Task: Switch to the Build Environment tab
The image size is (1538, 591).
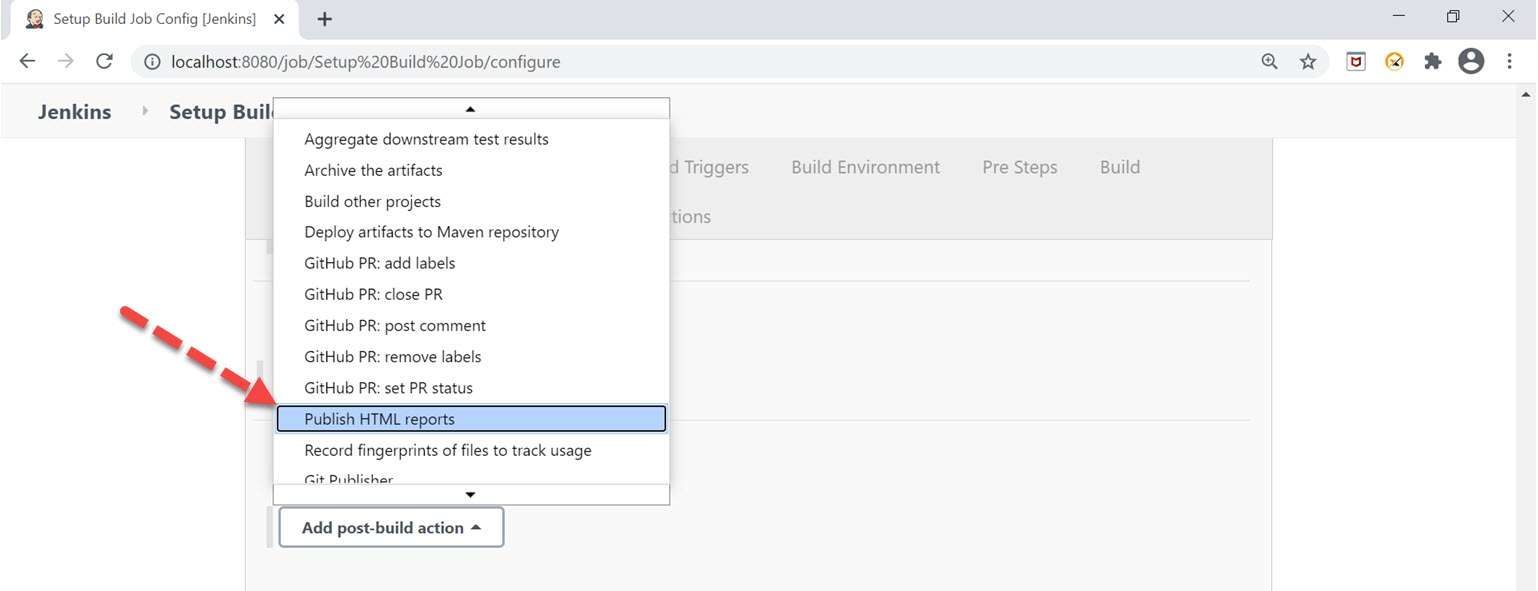Action: (x=865, y=167)
